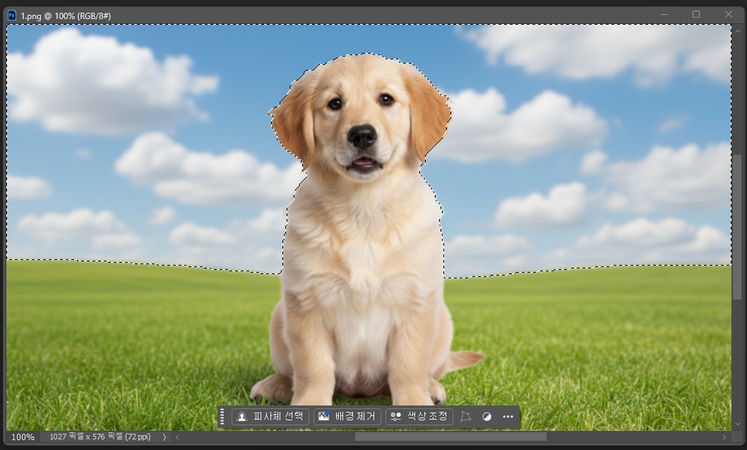747x450 pixels.
Task: Click the horizontal scrollbar right arrow
Action: coord(725,437)
